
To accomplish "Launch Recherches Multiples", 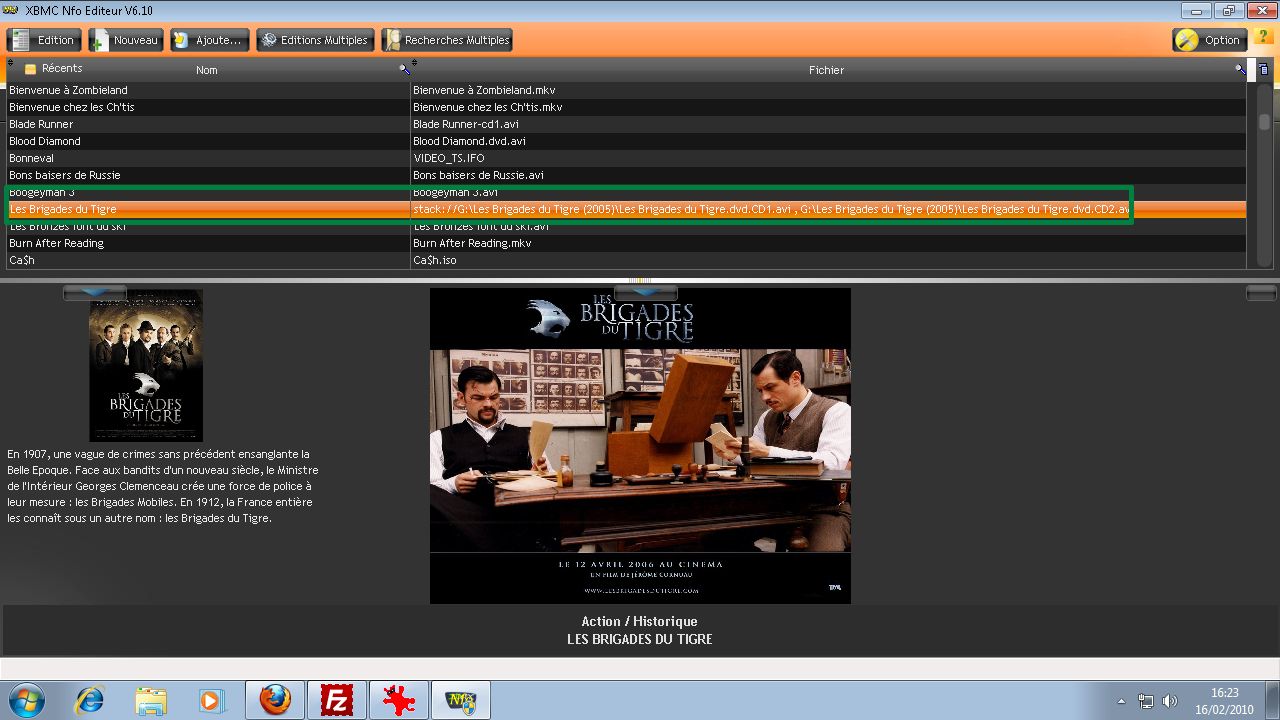I will [x=447, y=40].
